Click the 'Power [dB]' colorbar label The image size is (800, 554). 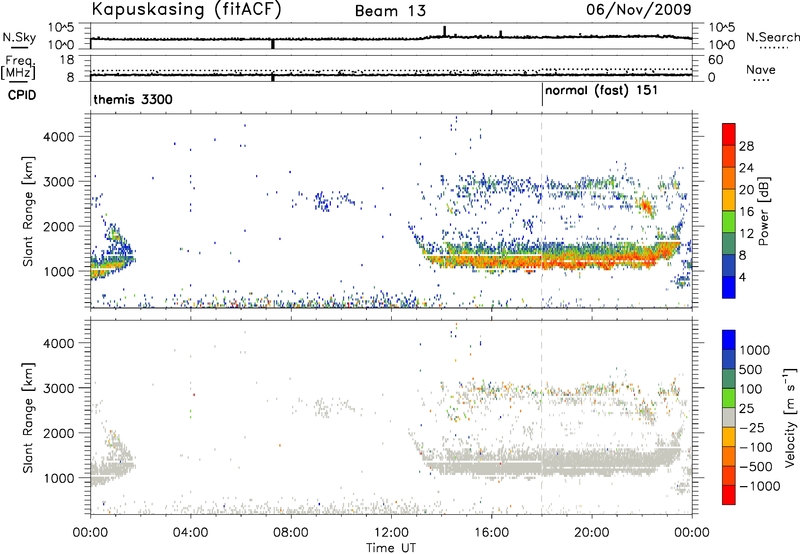point(763,211)
